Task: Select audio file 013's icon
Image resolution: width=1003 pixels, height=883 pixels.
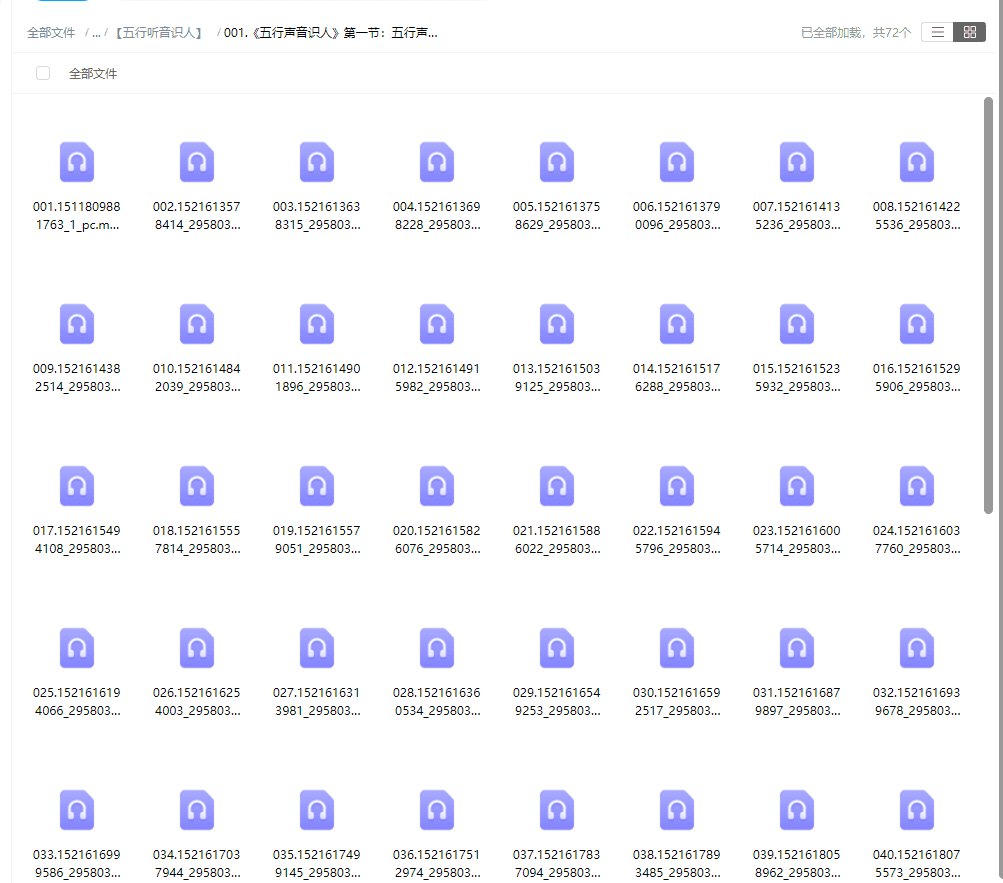Action: (556, 323)
